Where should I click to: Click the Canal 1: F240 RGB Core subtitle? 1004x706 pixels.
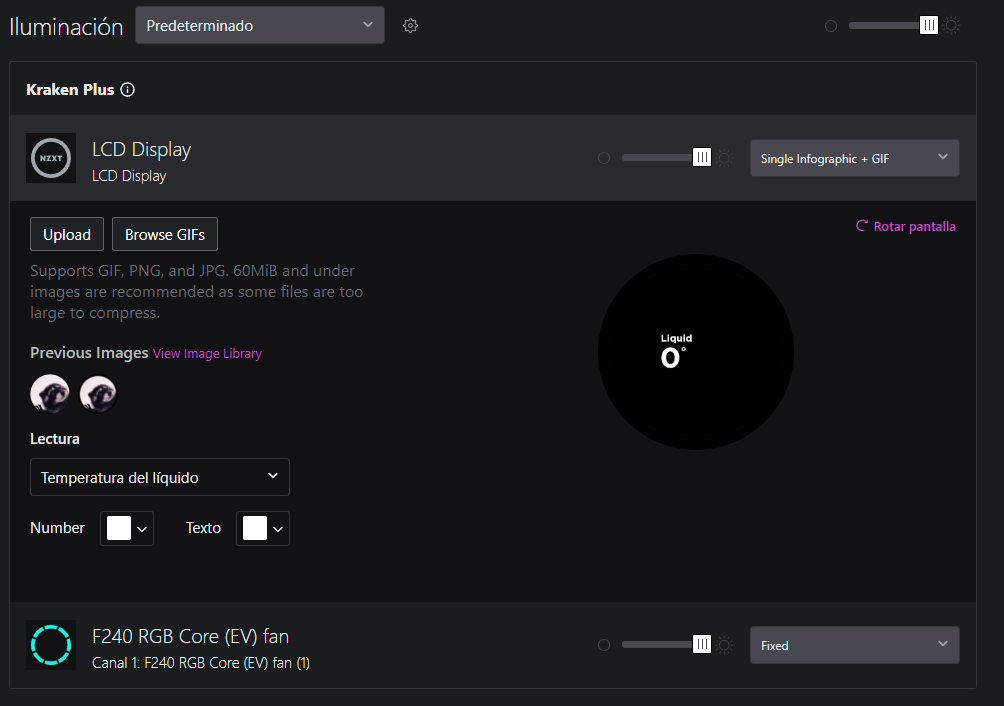pos(201,663)
